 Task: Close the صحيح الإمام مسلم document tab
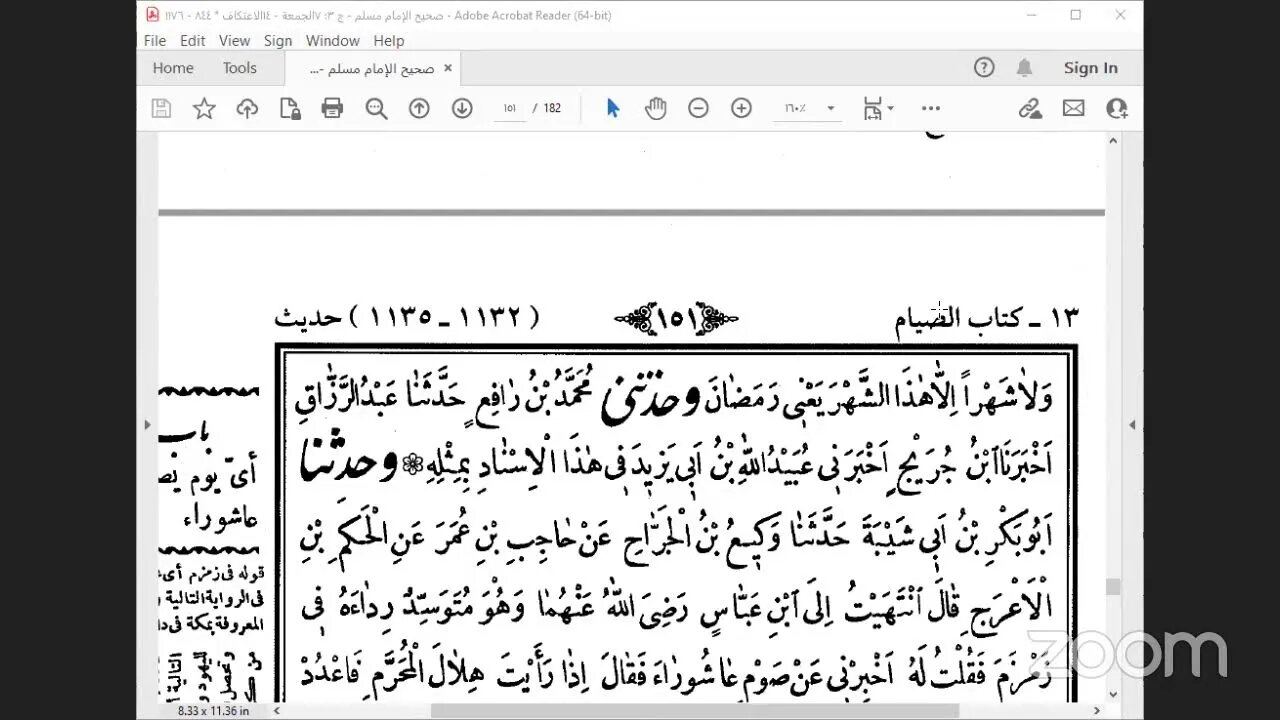click(x=448, y=68)
